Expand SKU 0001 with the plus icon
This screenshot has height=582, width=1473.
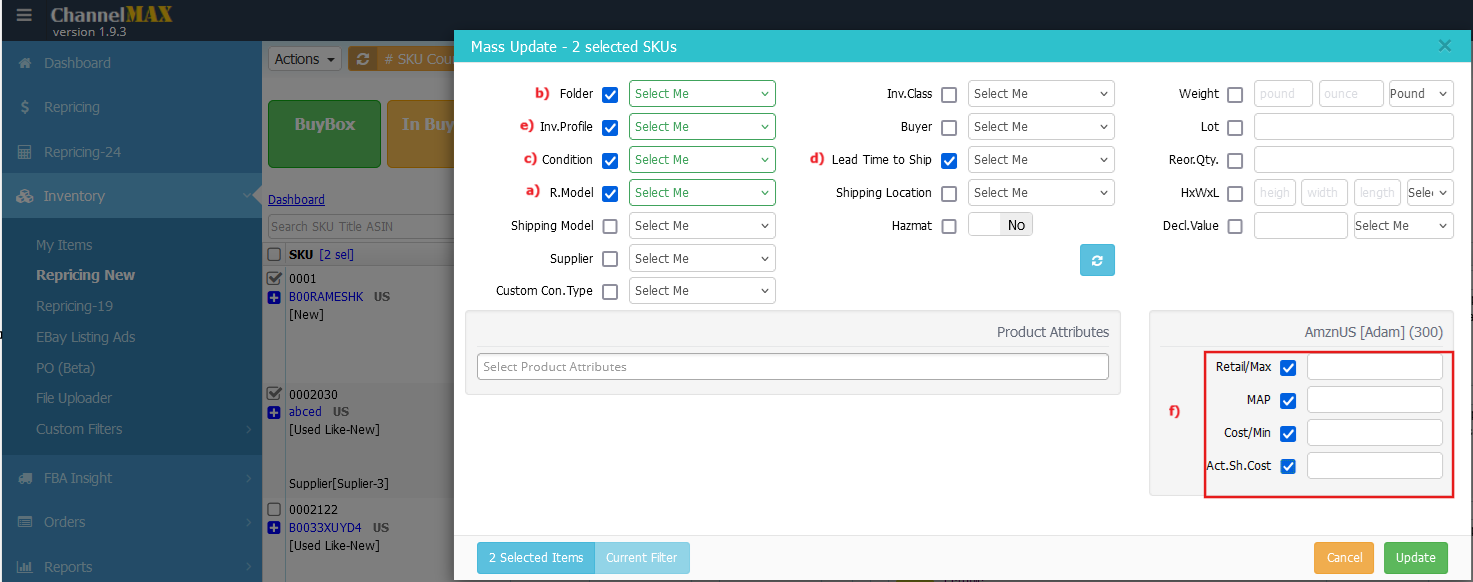coord(274,297)
